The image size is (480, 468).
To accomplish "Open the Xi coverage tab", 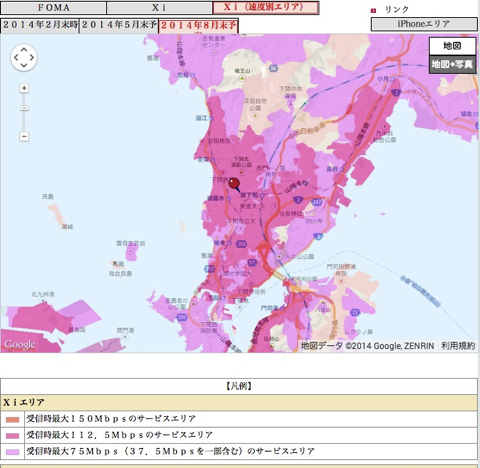I will pos(159,8).
